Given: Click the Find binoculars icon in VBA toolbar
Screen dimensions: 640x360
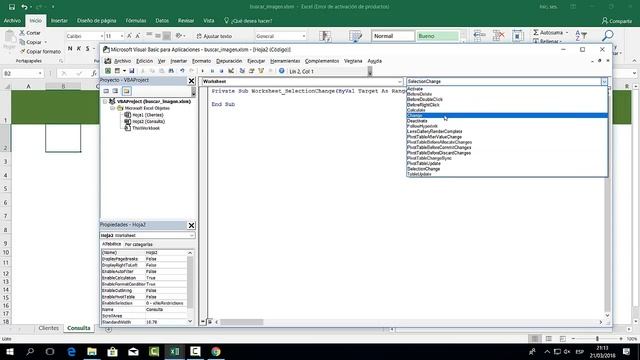Looking at the screenshot, I should click(x=171, y=71).
